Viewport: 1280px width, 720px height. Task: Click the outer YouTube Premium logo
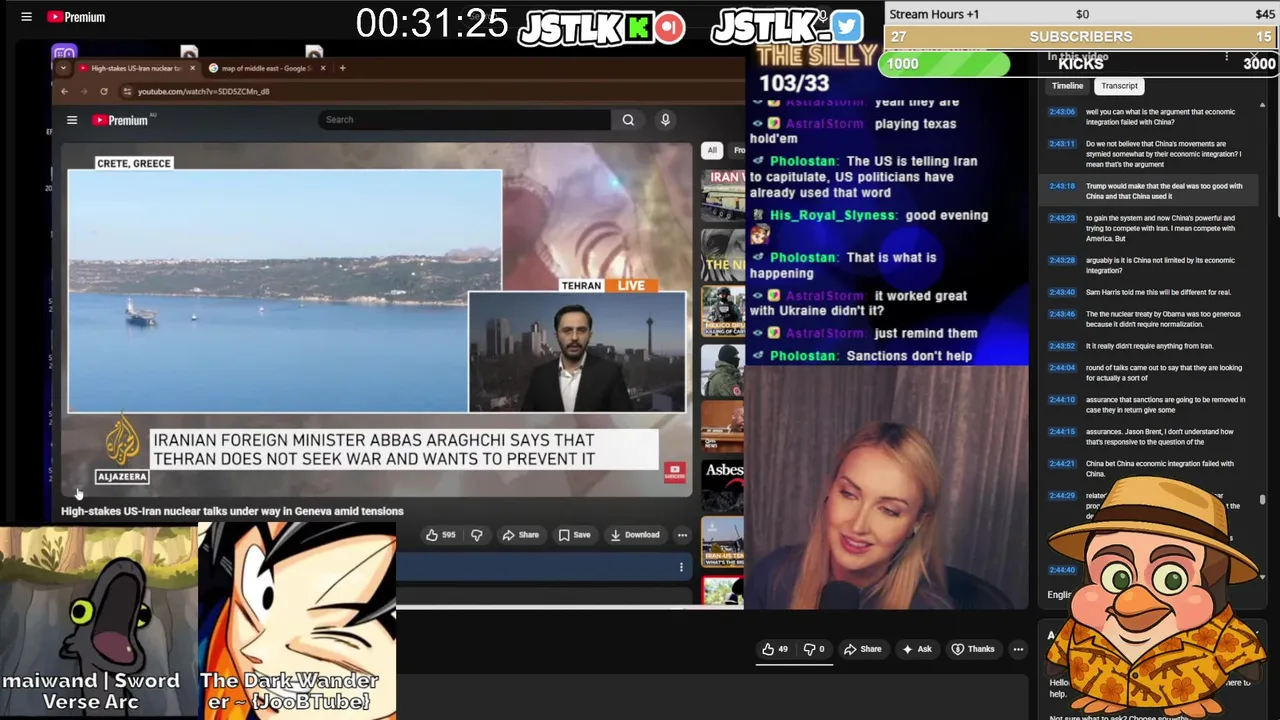click(76, 17)
